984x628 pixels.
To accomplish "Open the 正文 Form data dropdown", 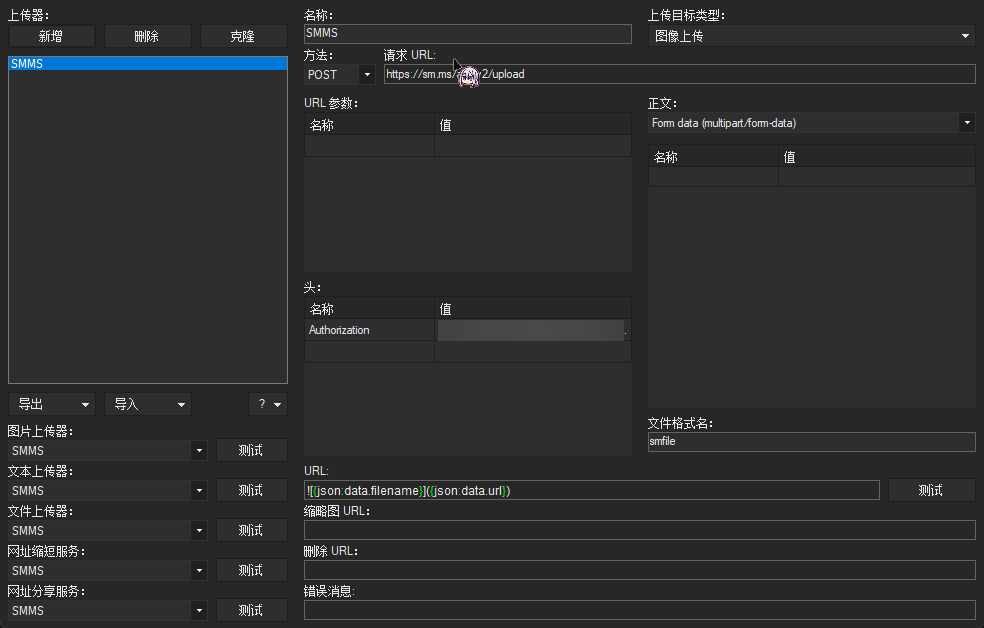I will (811, 123).
